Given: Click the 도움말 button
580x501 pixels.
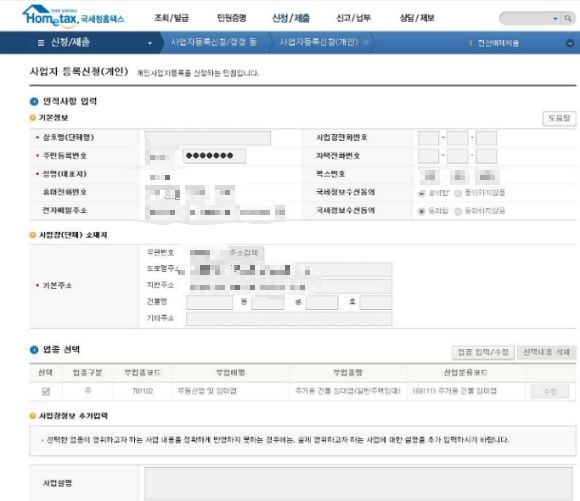Looking at the screenshot, I should tap(559, 118).
